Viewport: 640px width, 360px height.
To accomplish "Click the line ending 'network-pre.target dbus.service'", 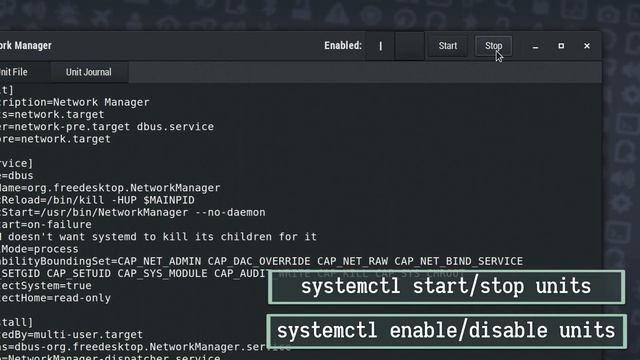I will pyautogui.click(x=107, y=127).
